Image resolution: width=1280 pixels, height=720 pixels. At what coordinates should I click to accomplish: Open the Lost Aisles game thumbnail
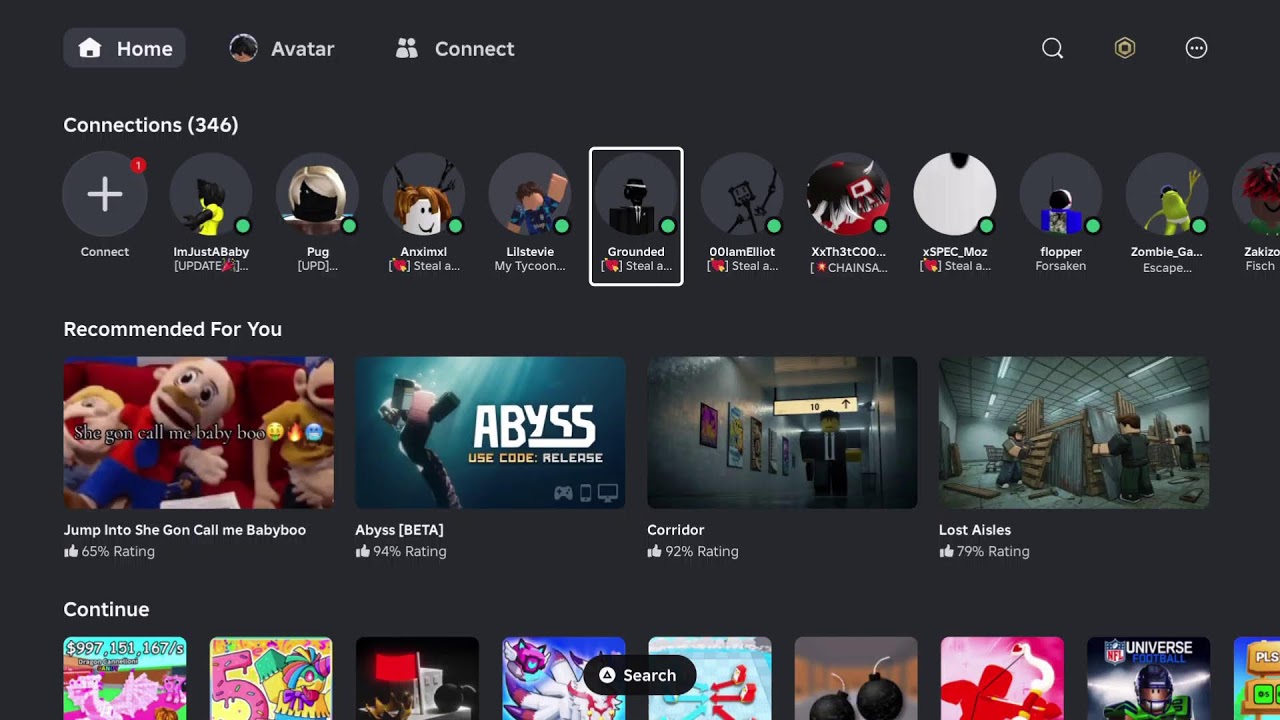coord(1074,433)
